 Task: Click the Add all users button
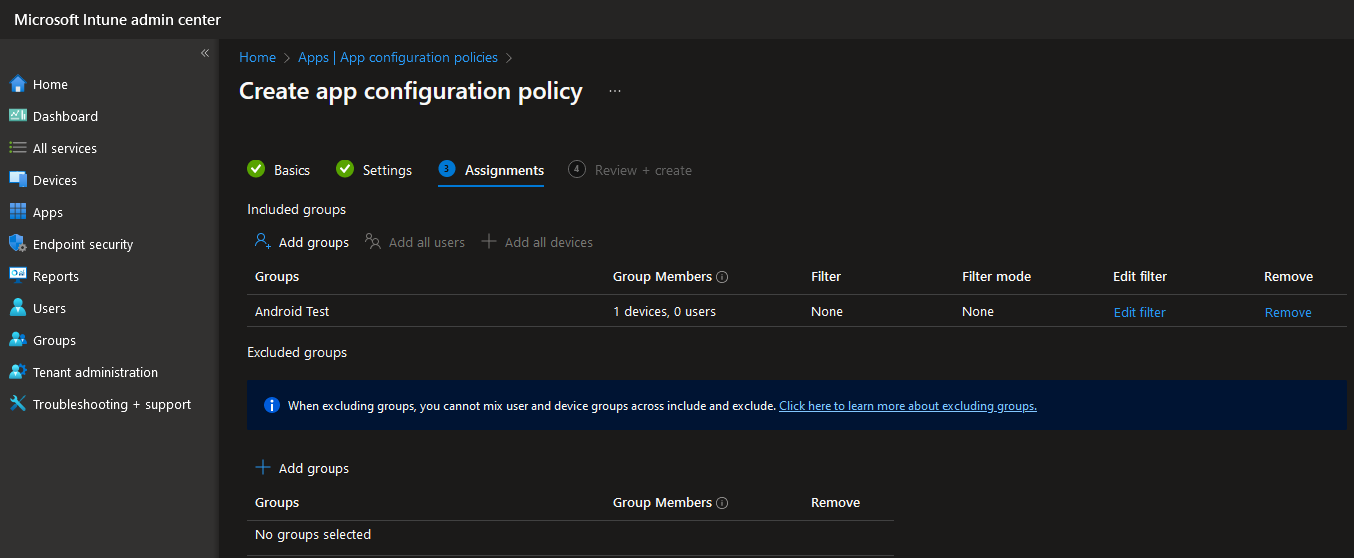click(x=415, y=242)
